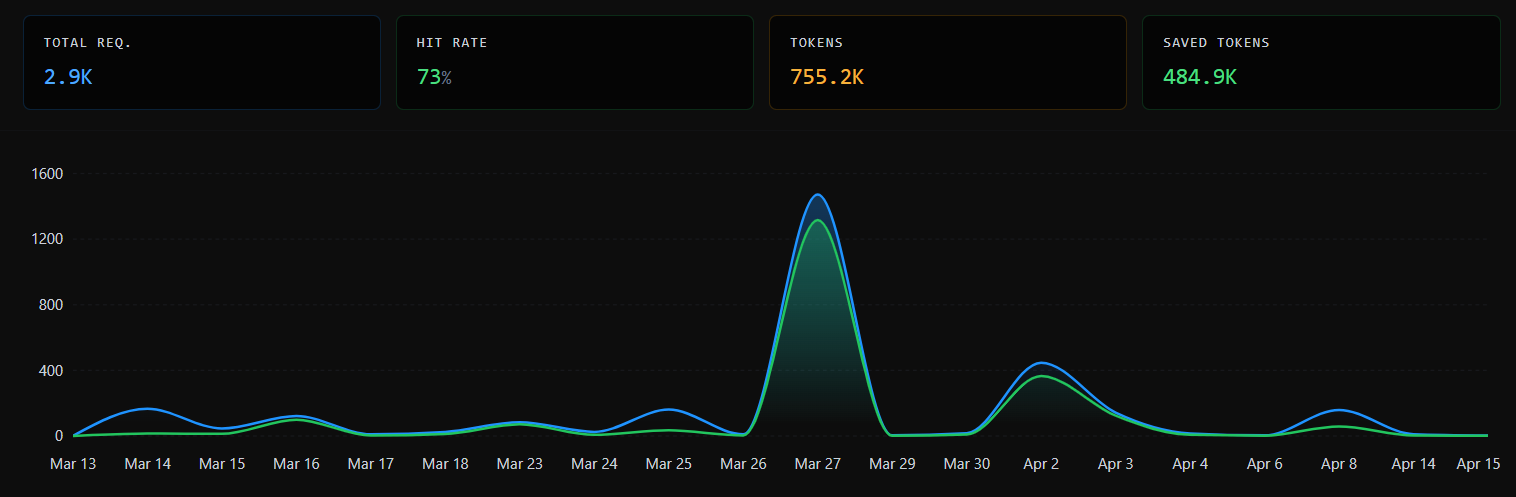Click the Mar 18 x-axis label
This screenshot has height=497, width=1516.
(446, 464)
